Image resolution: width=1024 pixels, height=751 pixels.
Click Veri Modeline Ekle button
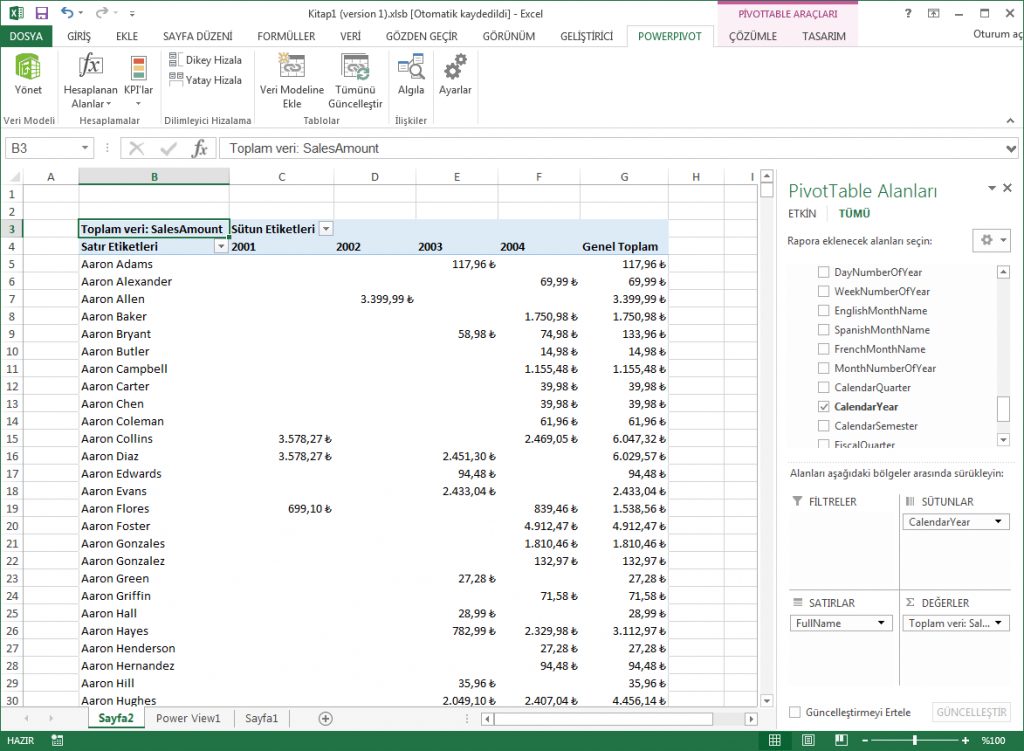click(291, 81)
